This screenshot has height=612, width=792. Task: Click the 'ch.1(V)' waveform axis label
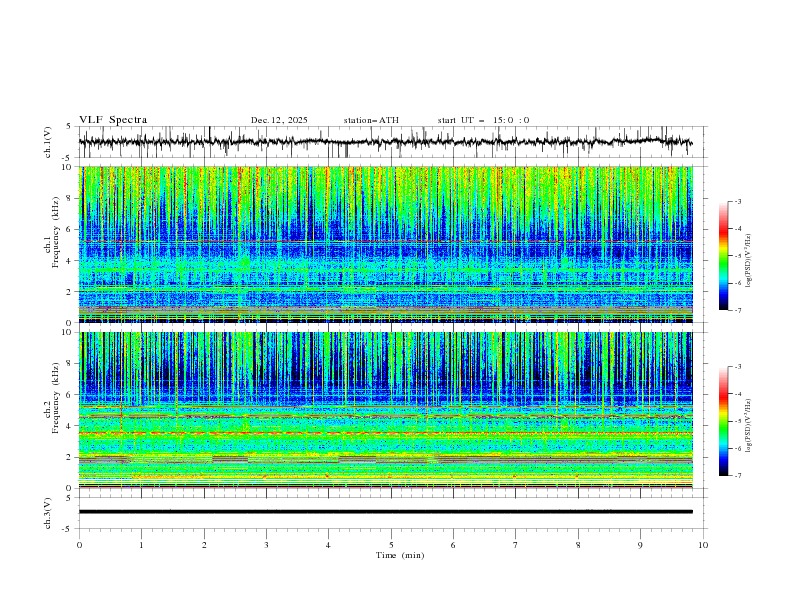(x=48, y=142)
